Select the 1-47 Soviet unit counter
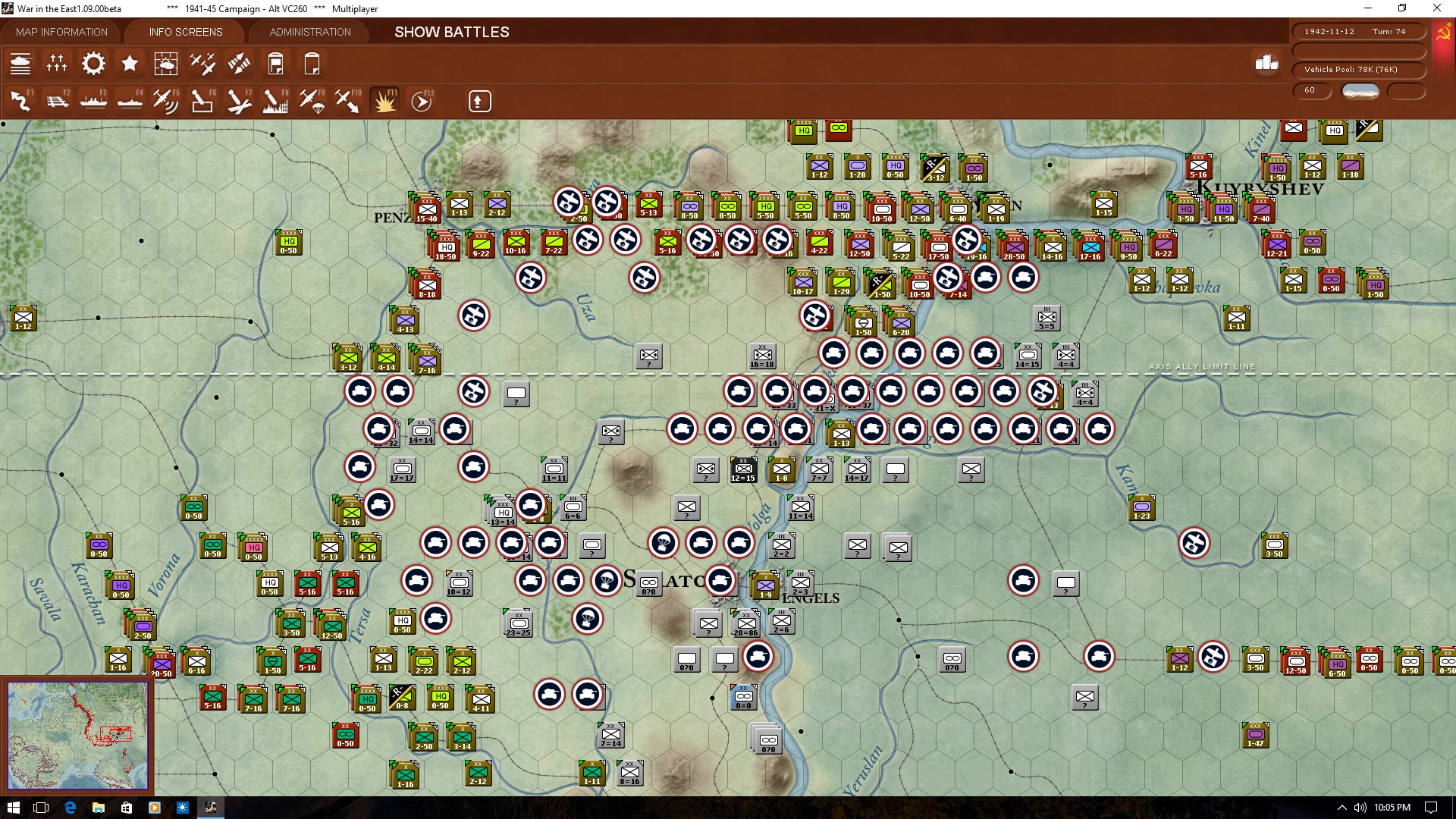This screenshot has width=1456, height=819. click(x=1256, y=735)
